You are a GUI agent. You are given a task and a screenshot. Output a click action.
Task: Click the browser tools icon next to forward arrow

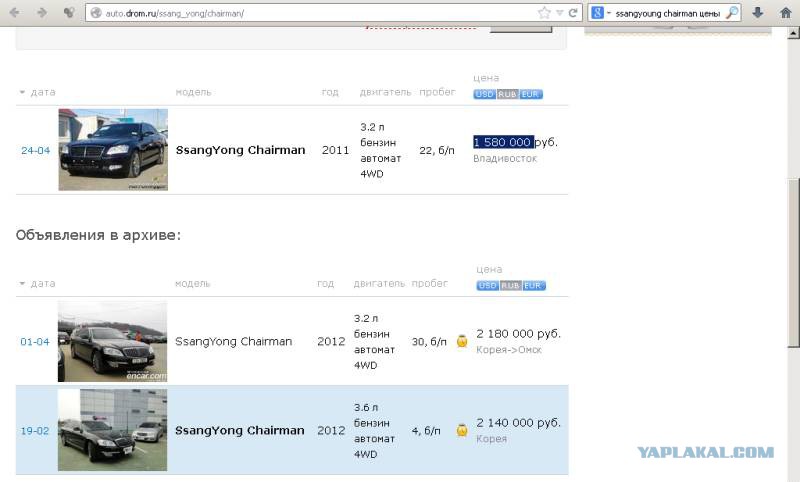click(69, 12)
